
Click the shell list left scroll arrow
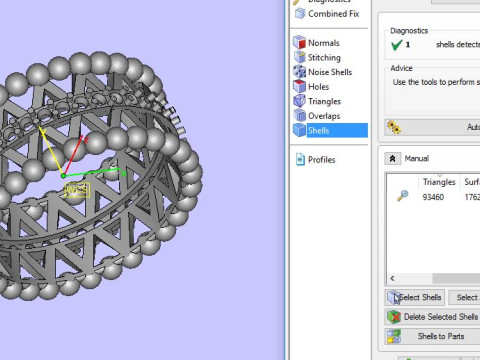tap(392, 278)
